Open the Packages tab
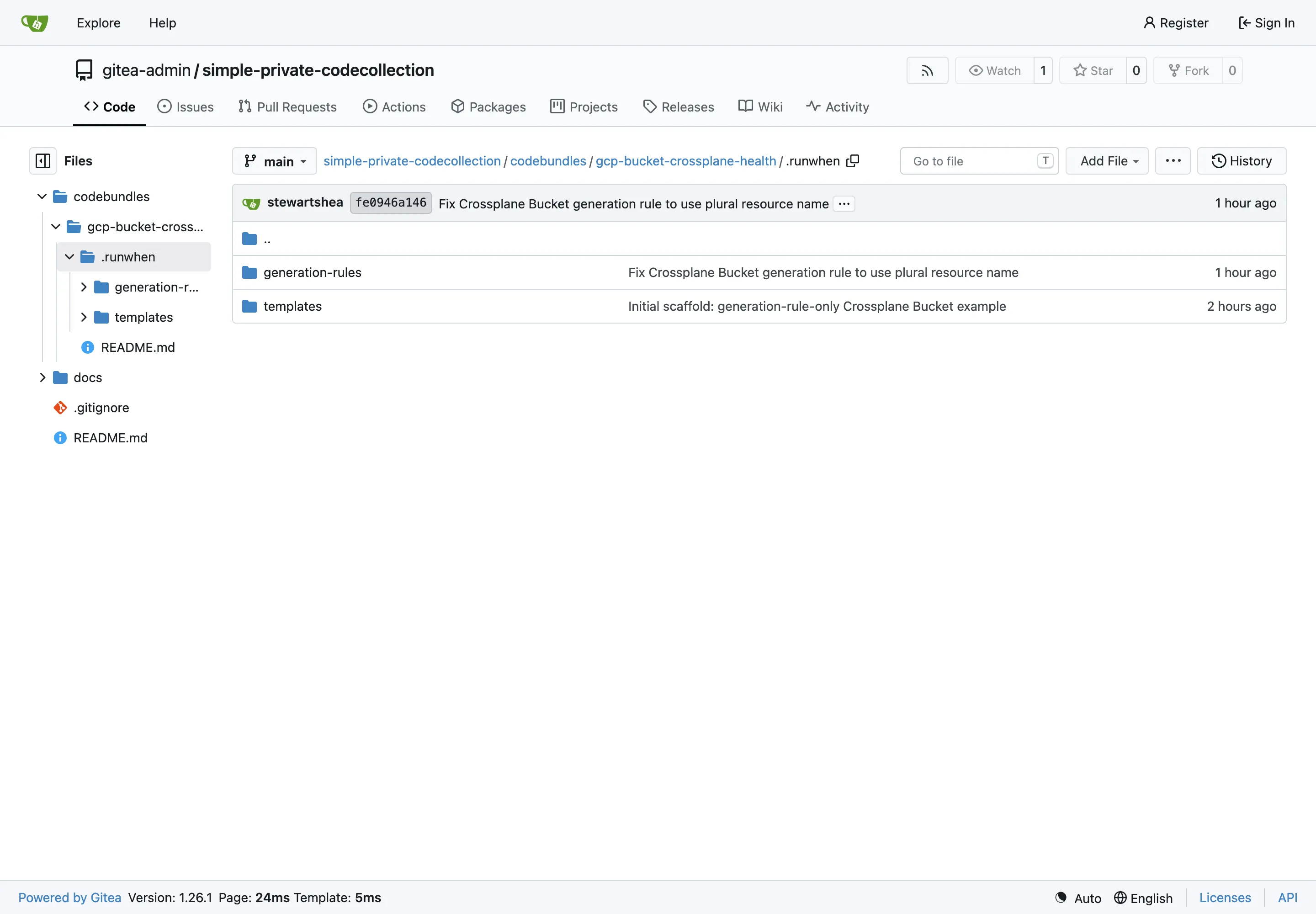1316x914 pixels. click(488, 107)
